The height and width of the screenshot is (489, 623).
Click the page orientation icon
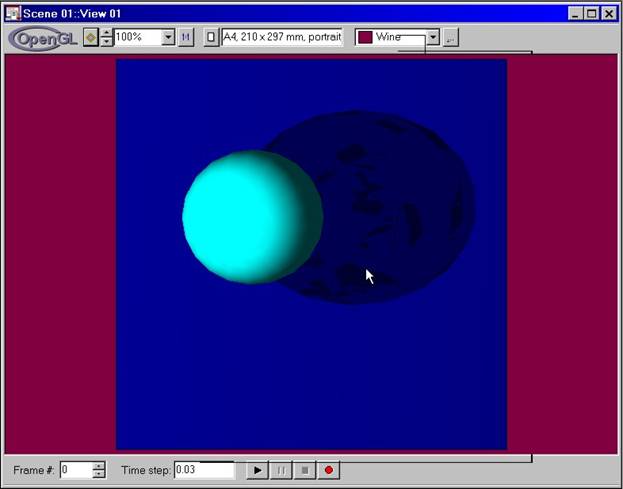pos(211,37)
